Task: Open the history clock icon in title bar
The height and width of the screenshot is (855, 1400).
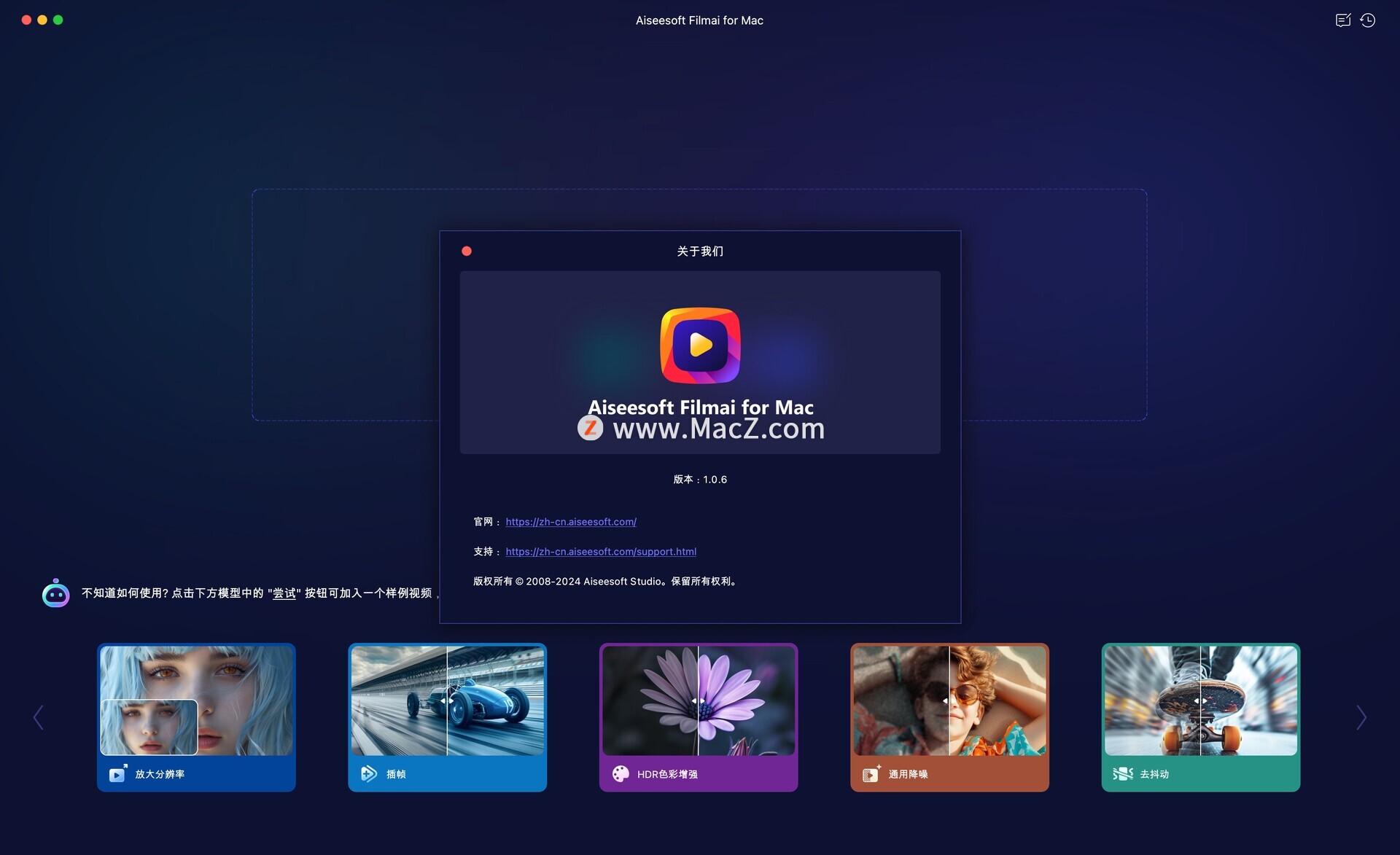Action: pyautogui.click(x=1368, y=20)
